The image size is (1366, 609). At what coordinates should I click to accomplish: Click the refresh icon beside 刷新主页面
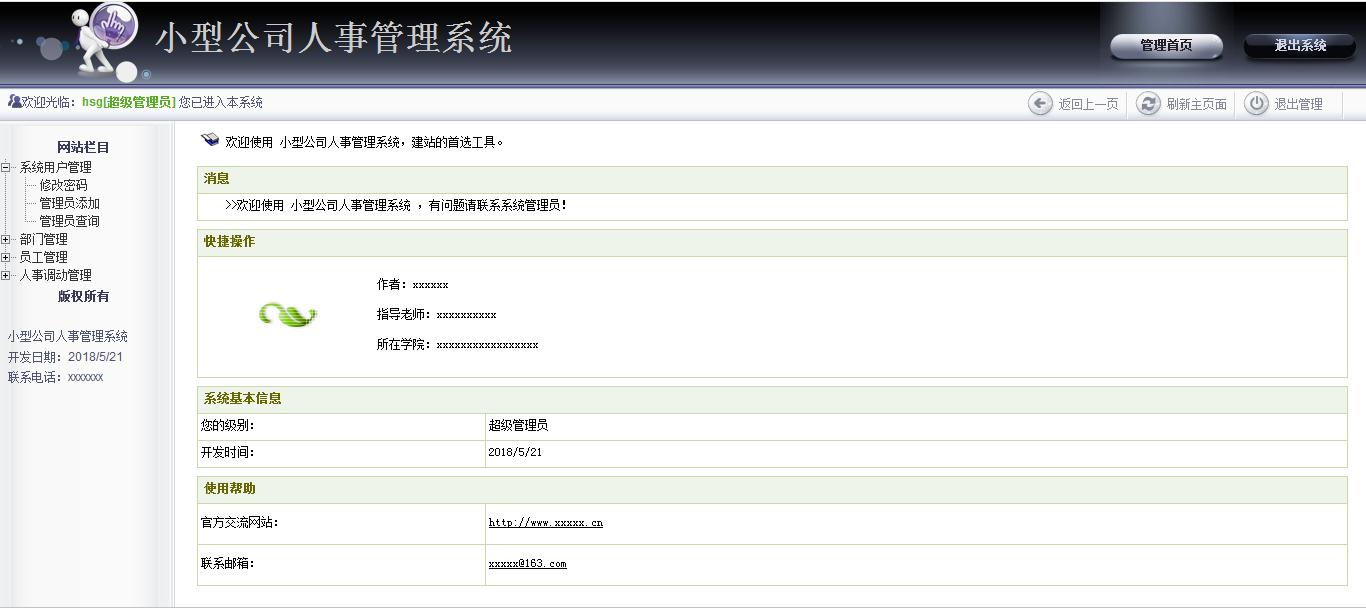click(1148, 103)
